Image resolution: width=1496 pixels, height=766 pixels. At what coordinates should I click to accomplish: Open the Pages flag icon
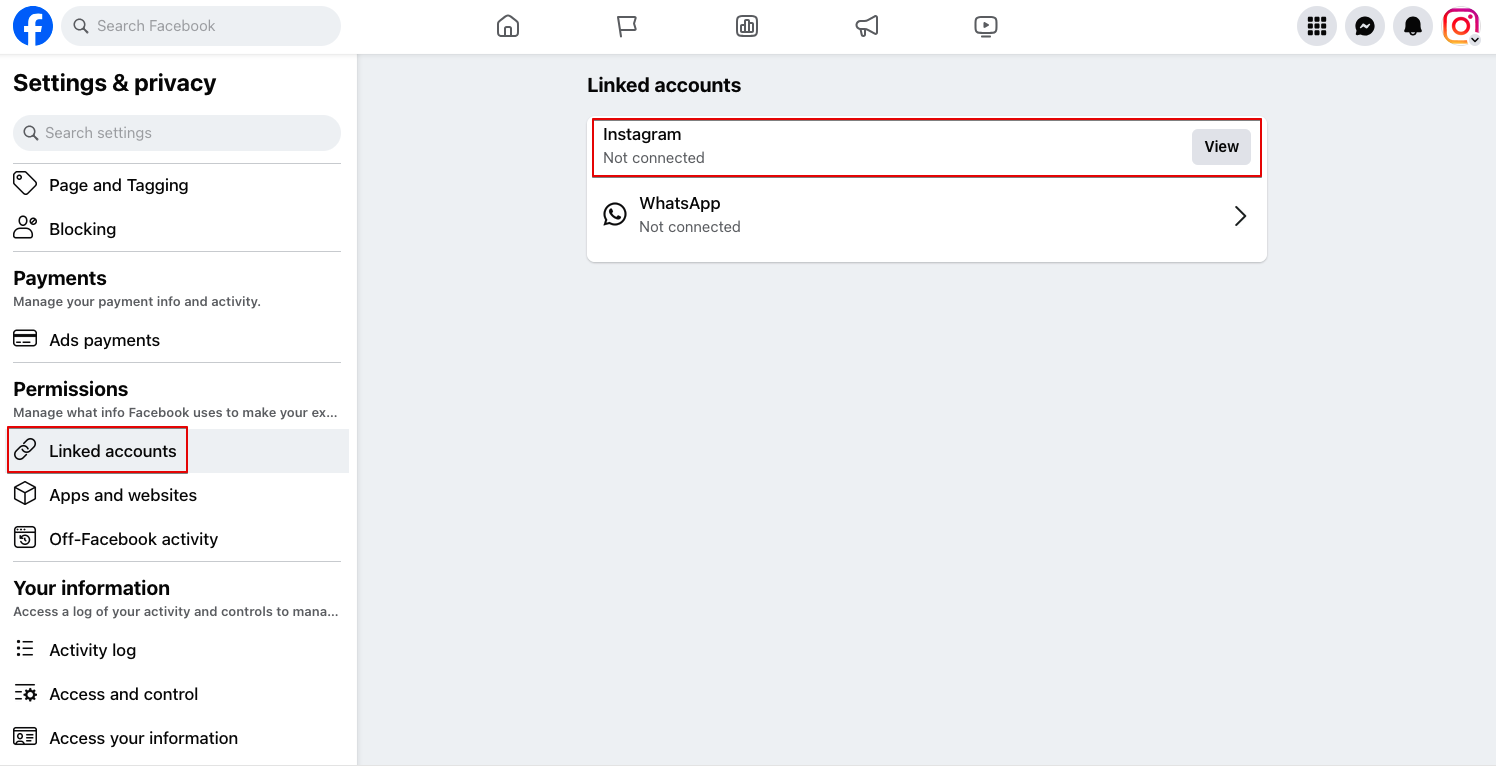(627, 26)
